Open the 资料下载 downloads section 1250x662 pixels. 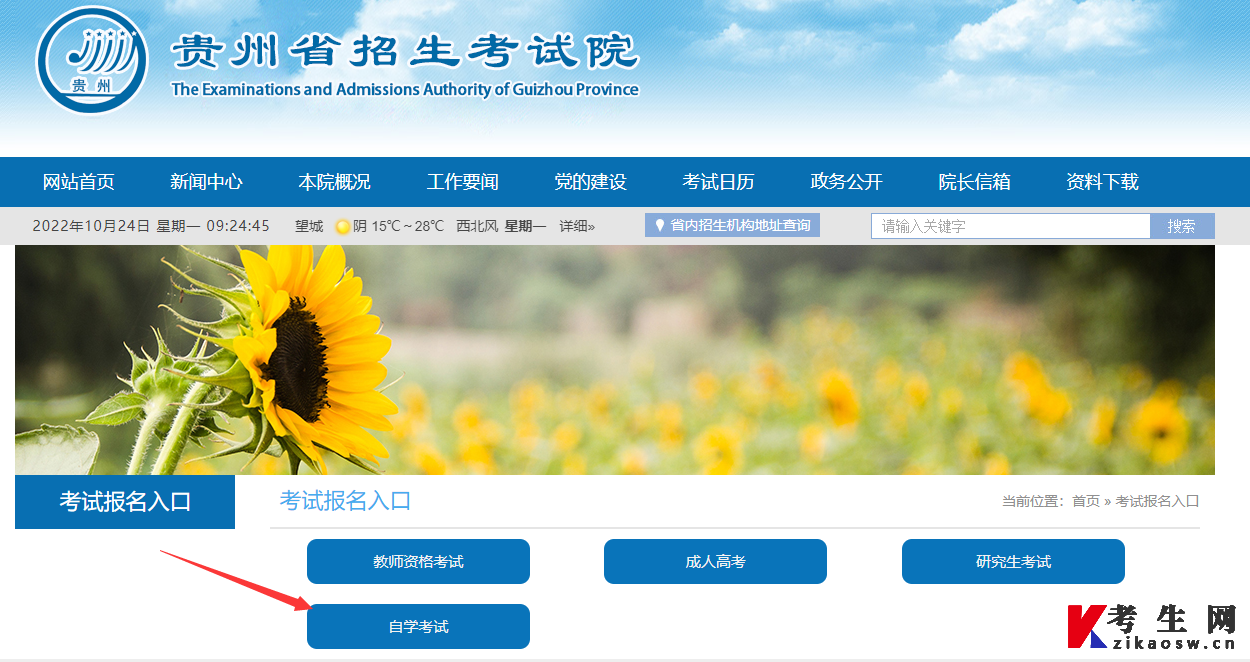[x=1102, y=181]
